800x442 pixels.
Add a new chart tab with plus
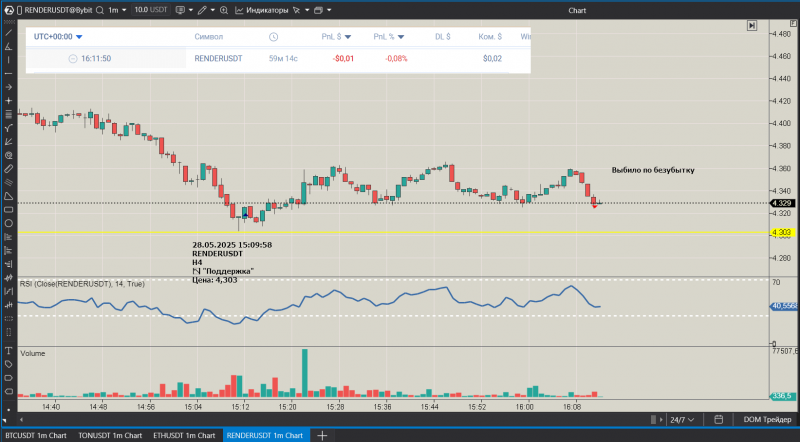click(x=322, y=435)
